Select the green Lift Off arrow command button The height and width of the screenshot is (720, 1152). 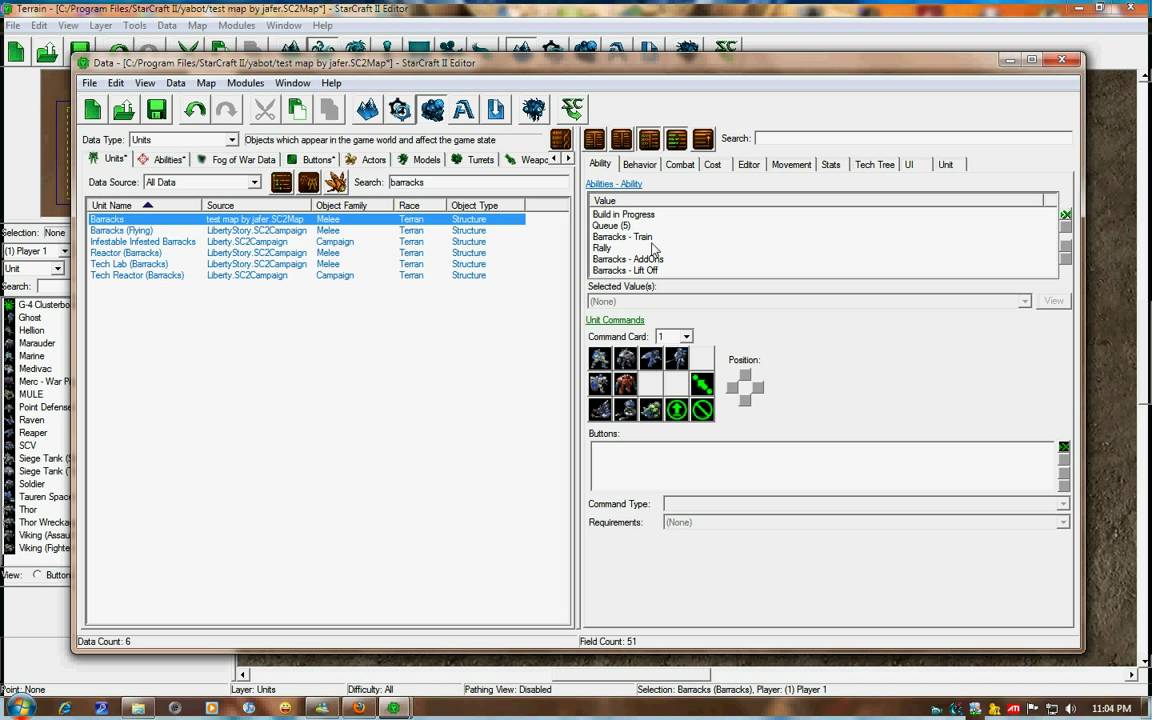677,409
